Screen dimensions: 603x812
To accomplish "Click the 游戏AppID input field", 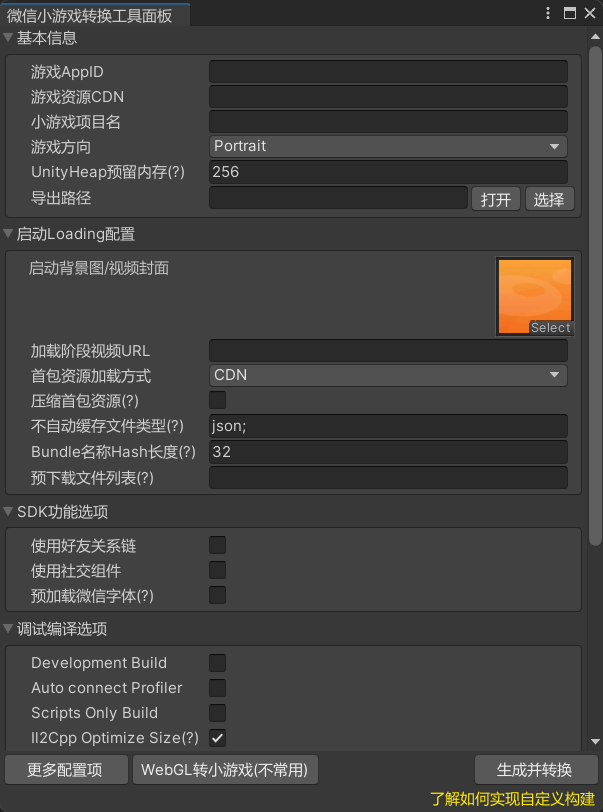I will point(388,72).
